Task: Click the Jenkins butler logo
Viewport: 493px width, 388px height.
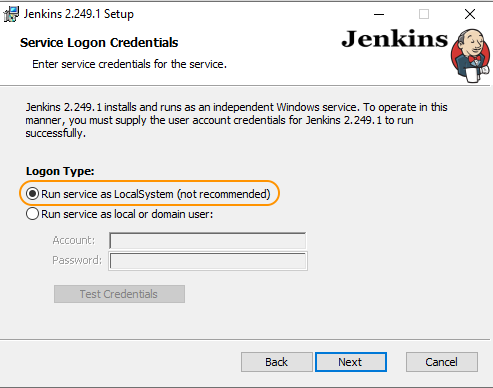Action: click(471, 55)
